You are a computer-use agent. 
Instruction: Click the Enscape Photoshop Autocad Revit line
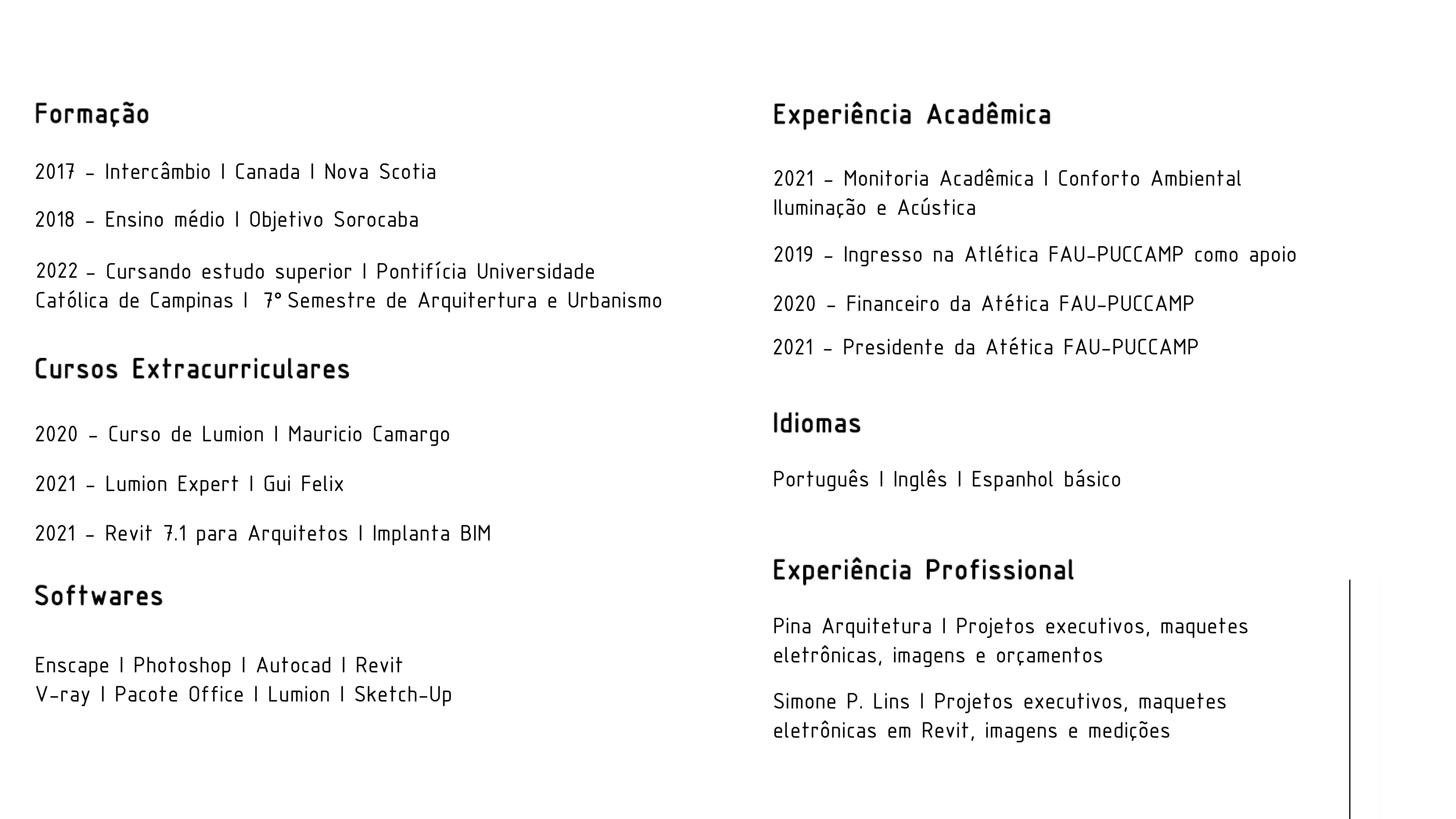pyautogui.click(x=219, y=665)
